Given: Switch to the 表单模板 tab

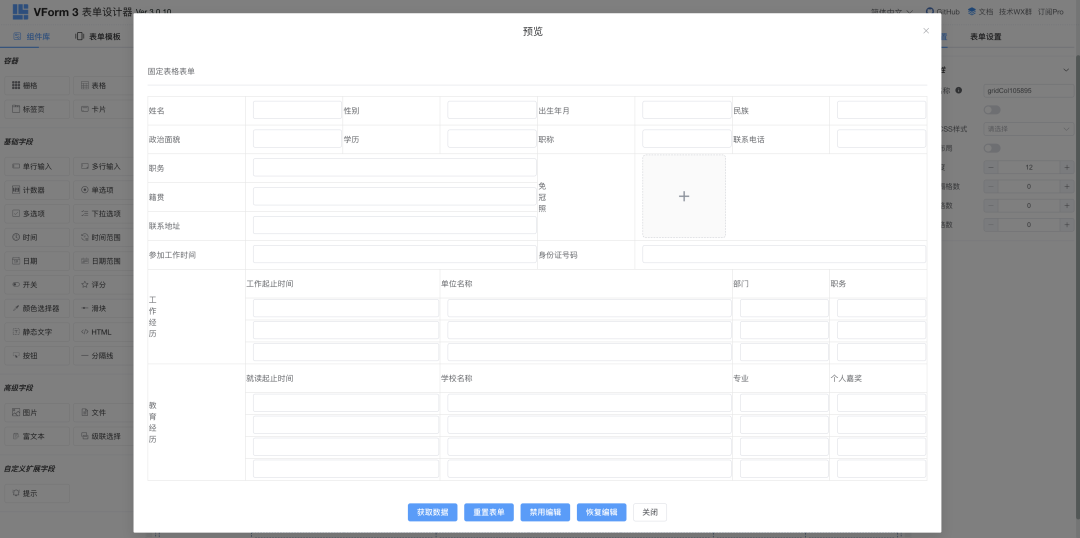Looking at the screenshot, I should click(98, 36).
